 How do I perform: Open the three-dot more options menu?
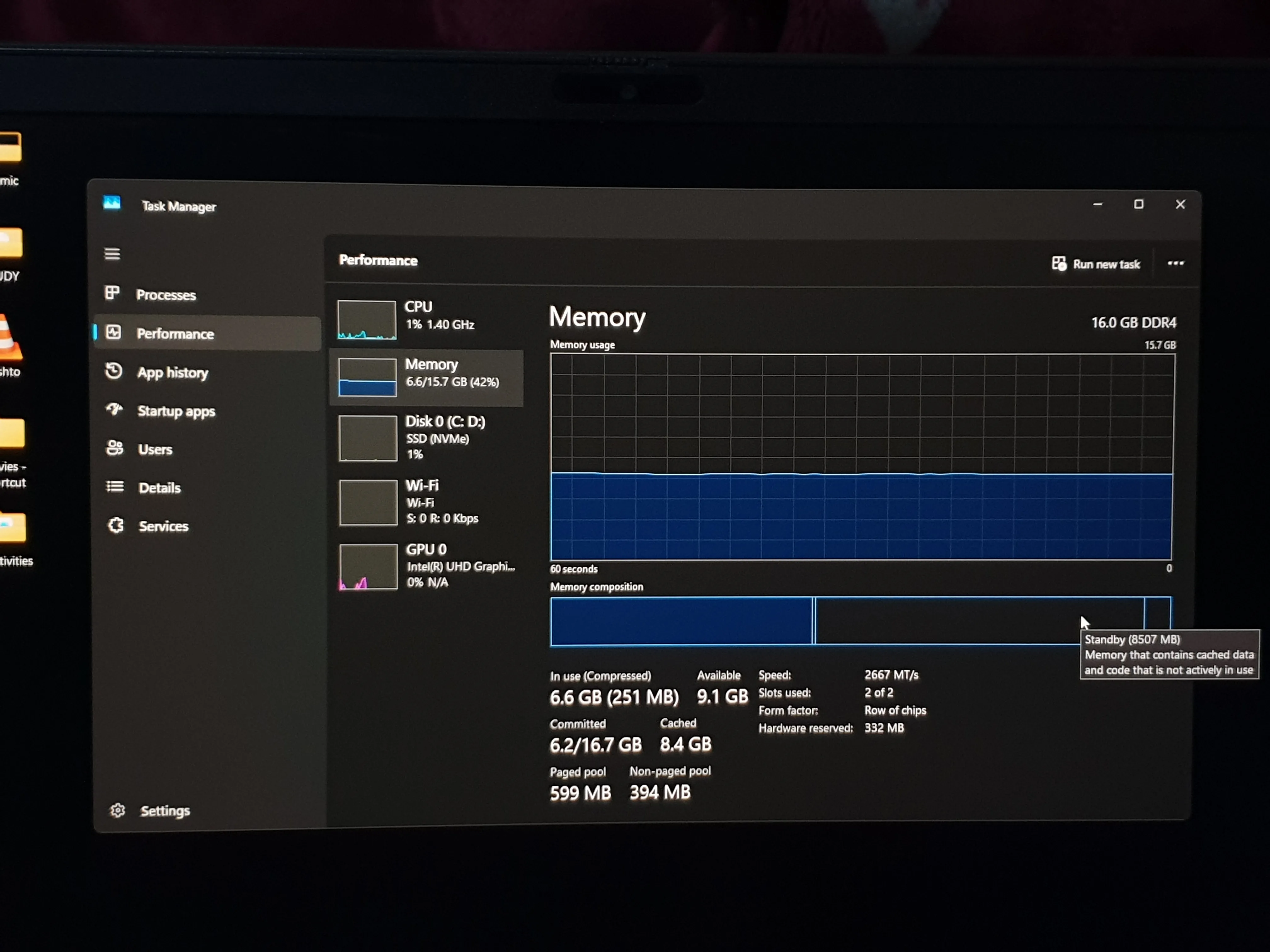[x=1175, y=263]
